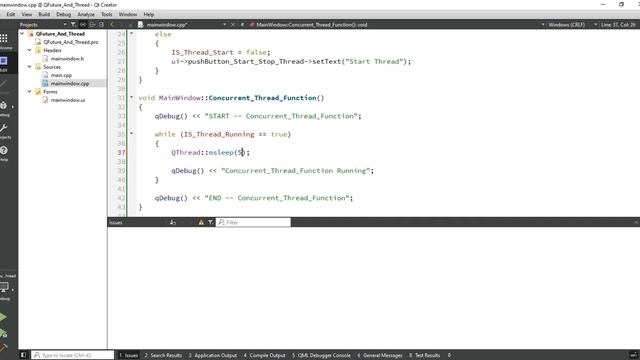The image size is (640, 360).
Task: Click the Issues warning triangle filter
Action: pyautogui.click(x=201, y=222)
